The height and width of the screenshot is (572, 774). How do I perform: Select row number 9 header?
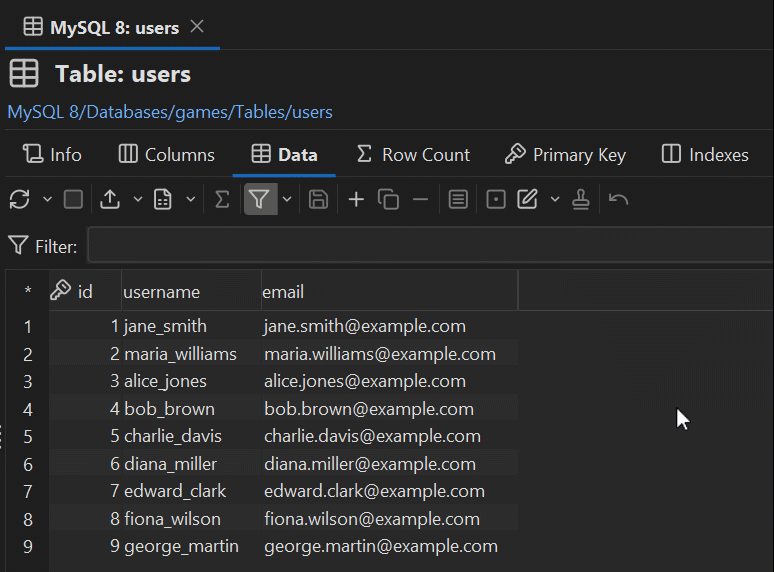click(28, 546)
